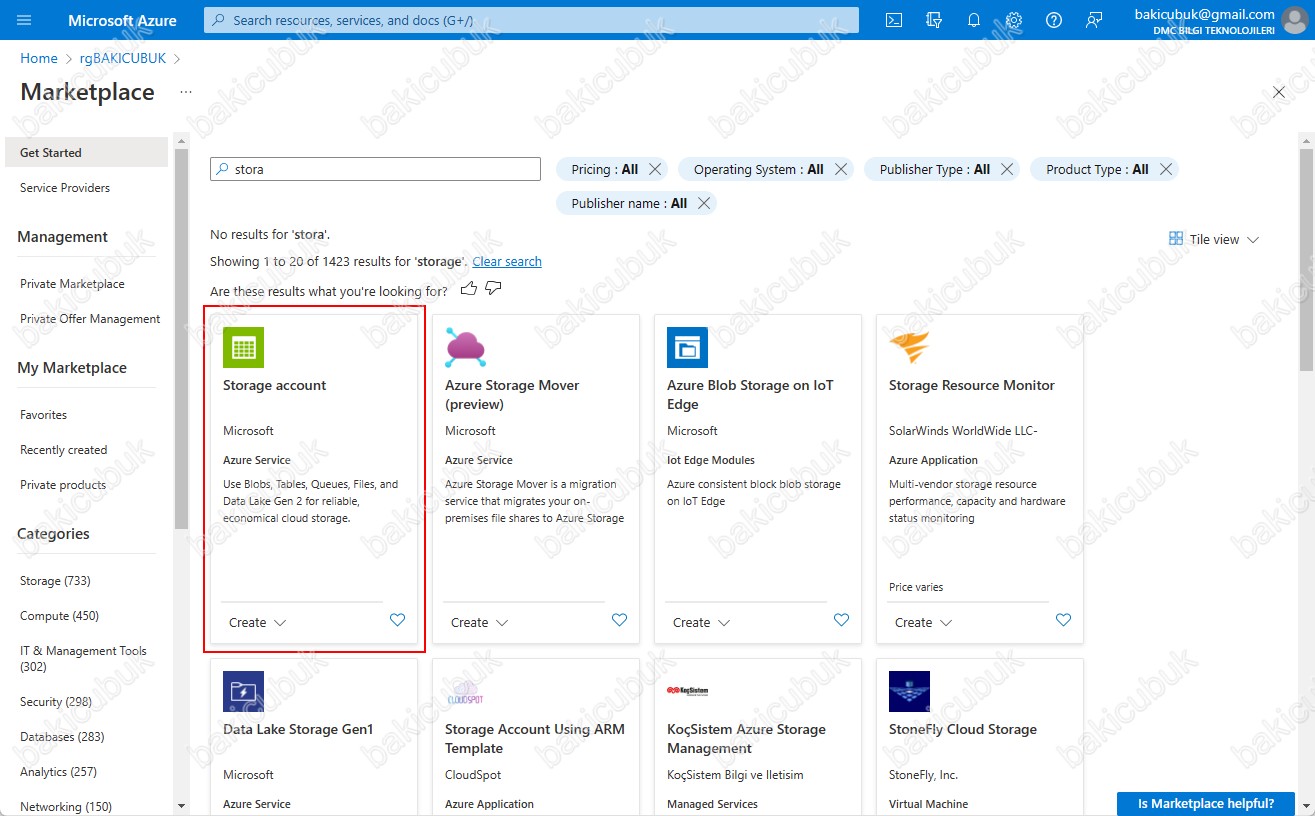Select Service Providers in the sidebar
The height and width of the screenshot is (816, 1315).
pos(65,188)
